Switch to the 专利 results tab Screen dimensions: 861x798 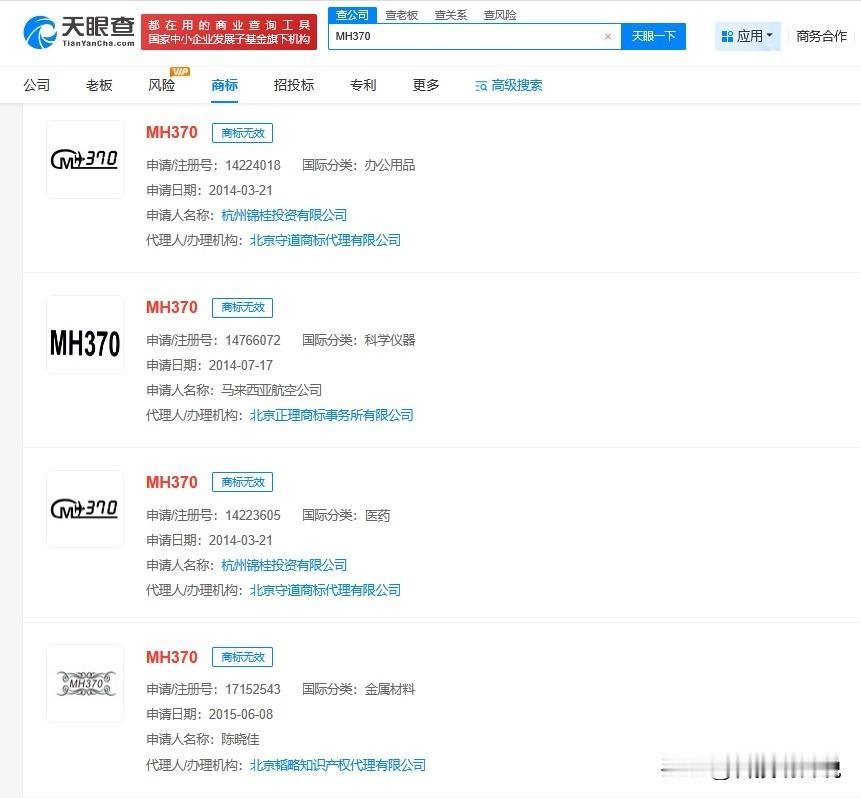[363, 85]
